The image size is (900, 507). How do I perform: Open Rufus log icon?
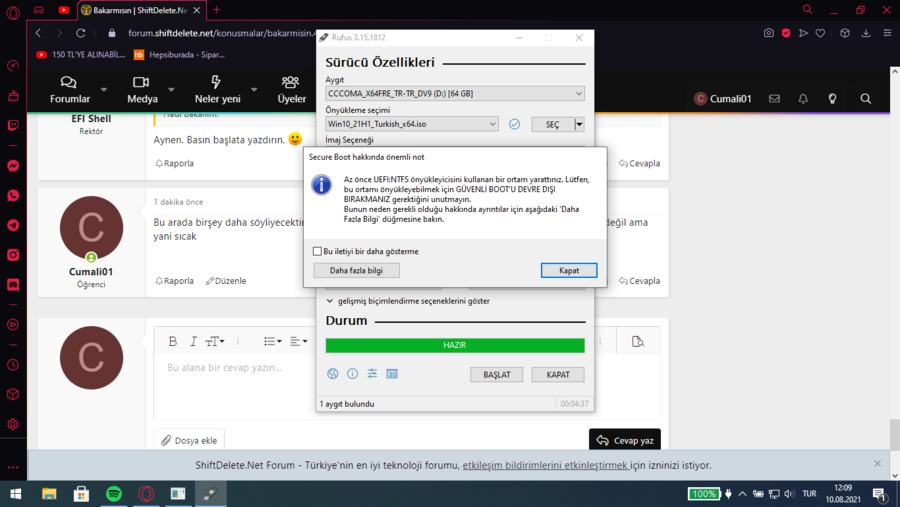[392, 374]
